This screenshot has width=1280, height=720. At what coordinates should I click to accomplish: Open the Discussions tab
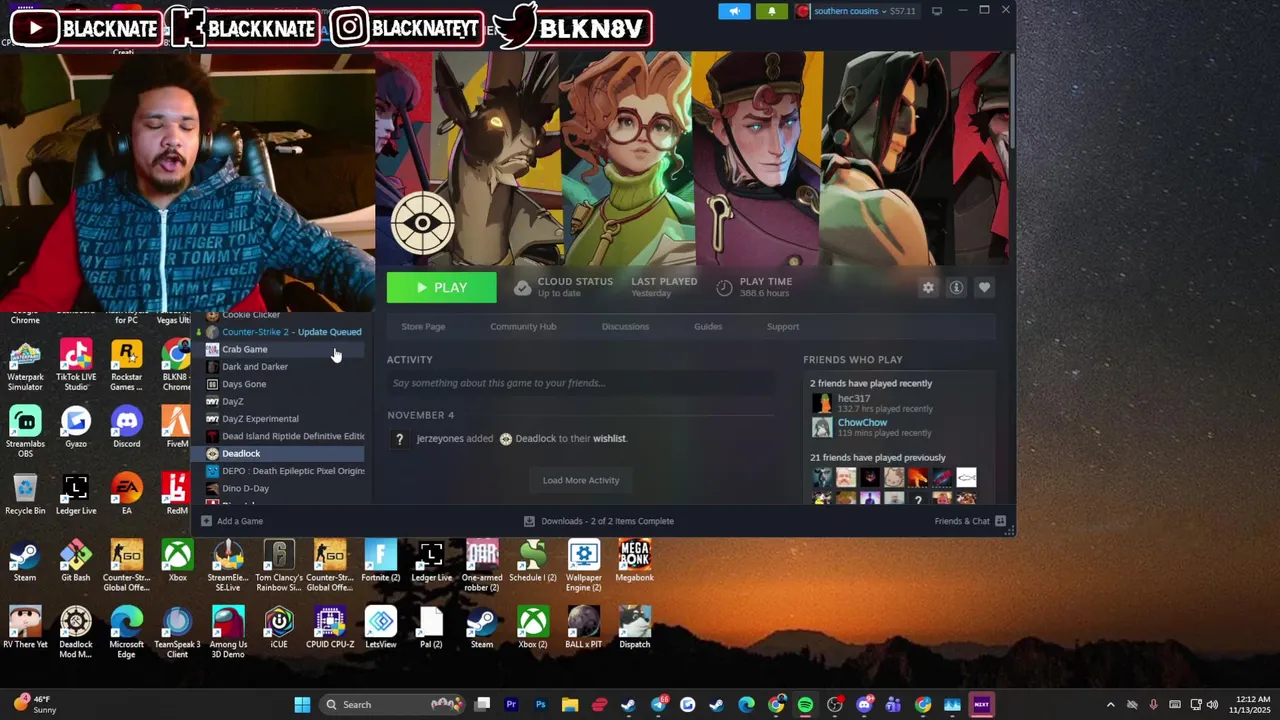pyautogui.click(x=625, y=326)
